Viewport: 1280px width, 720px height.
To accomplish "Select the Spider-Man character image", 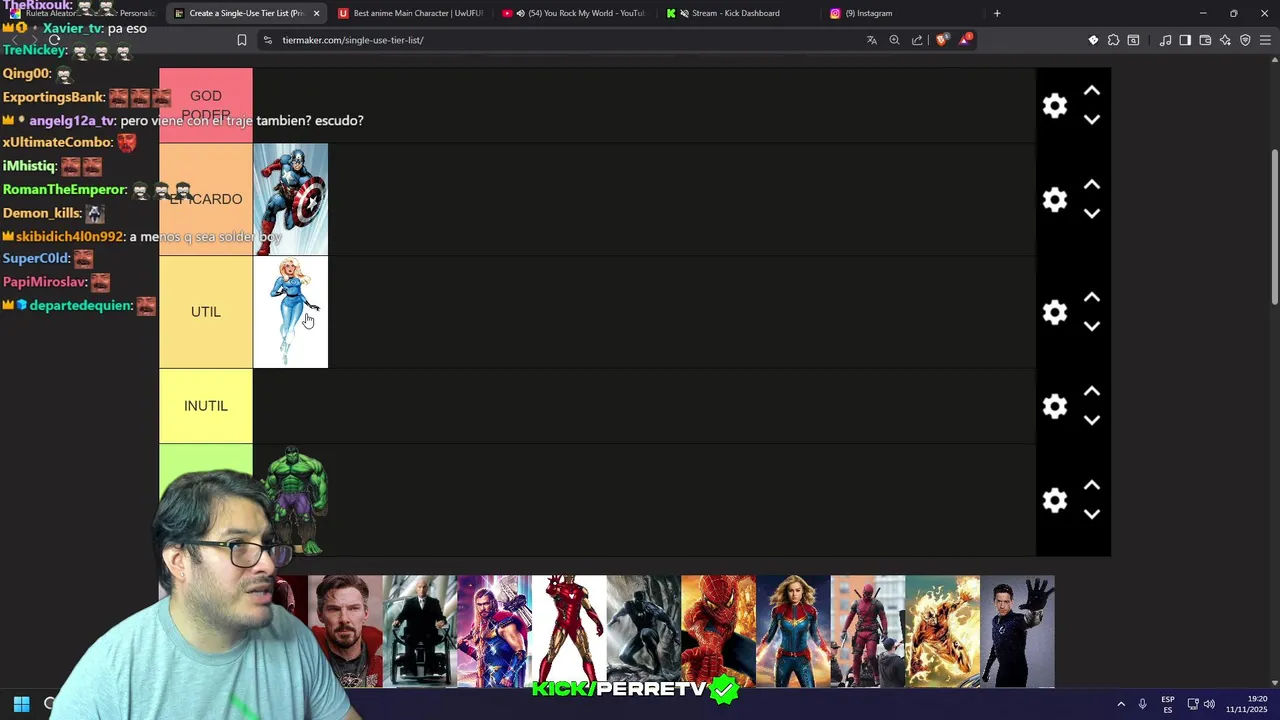I will click(x=718, y=631).
